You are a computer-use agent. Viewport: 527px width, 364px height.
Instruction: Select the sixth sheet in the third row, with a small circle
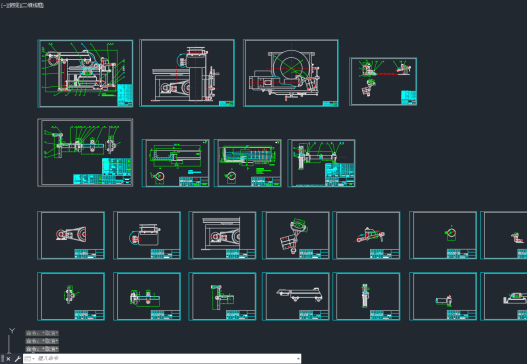443,235
